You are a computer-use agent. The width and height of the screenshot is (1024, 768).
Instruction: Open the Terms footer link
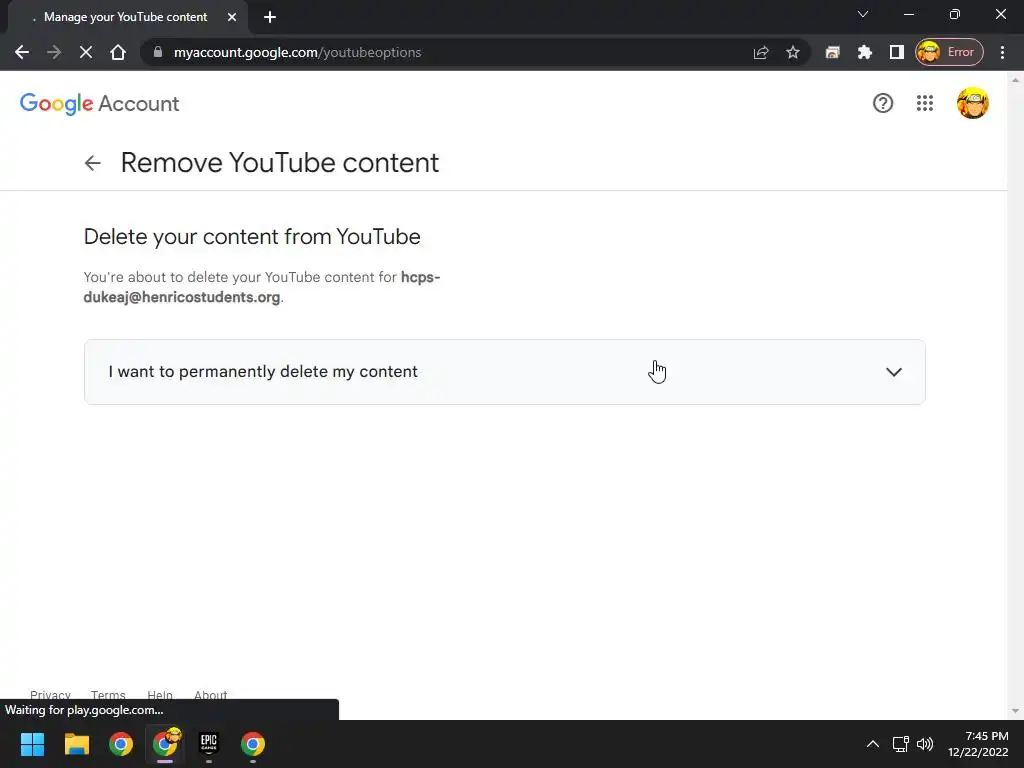(x=108, y=694)
